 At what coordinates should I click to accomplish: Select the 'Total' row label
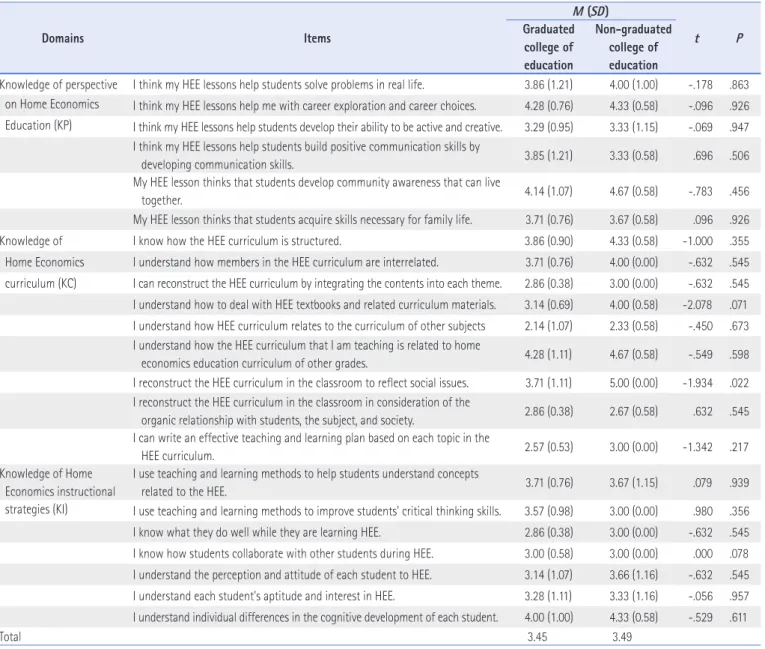[x=10, y=637]
